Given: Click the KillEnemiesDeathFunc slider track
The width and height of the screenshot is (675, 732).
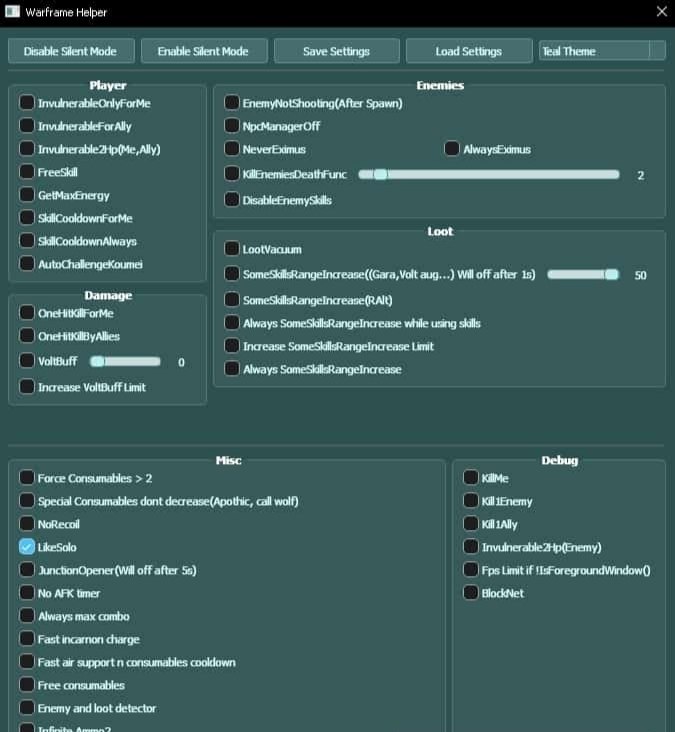Looking at the screenshot, I should point(489,175).
